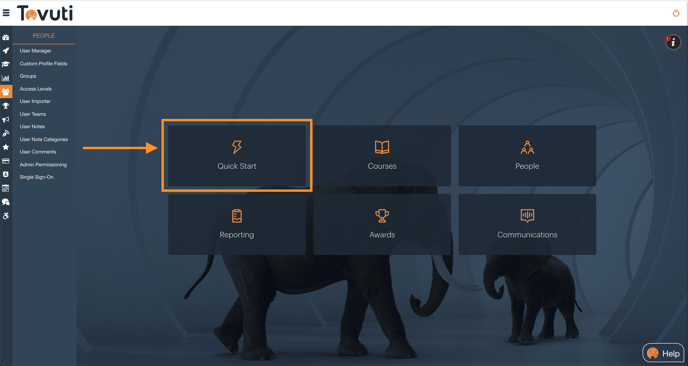This screenshot has width=688, height=366.
Task: Open the Courses tile
Action: tap(382, 156)
